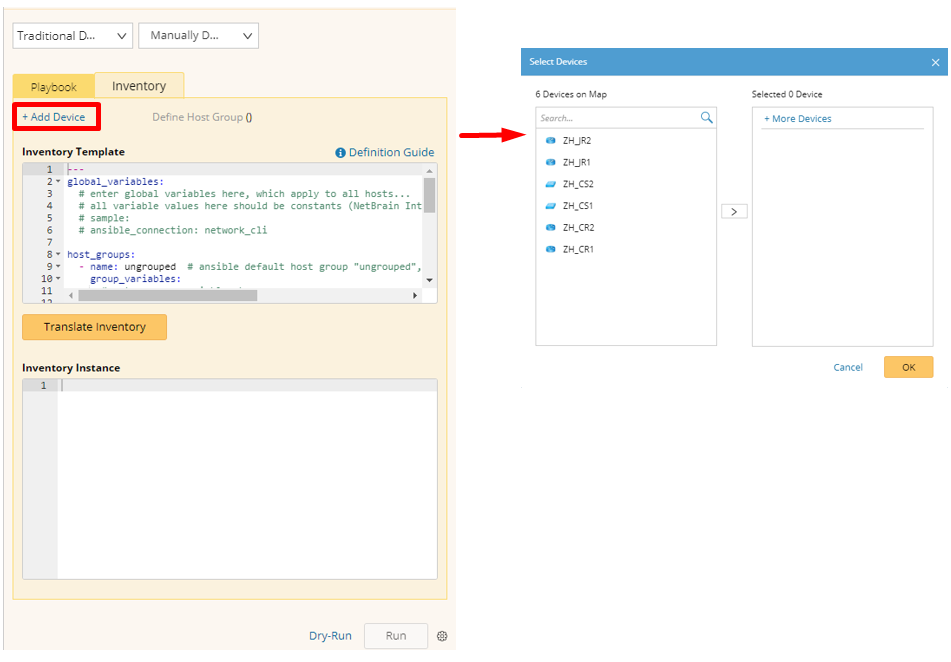Select the Inventory tab
This screenshot has height=662, width=951.
pyautogui.click(x=139, y=86)
